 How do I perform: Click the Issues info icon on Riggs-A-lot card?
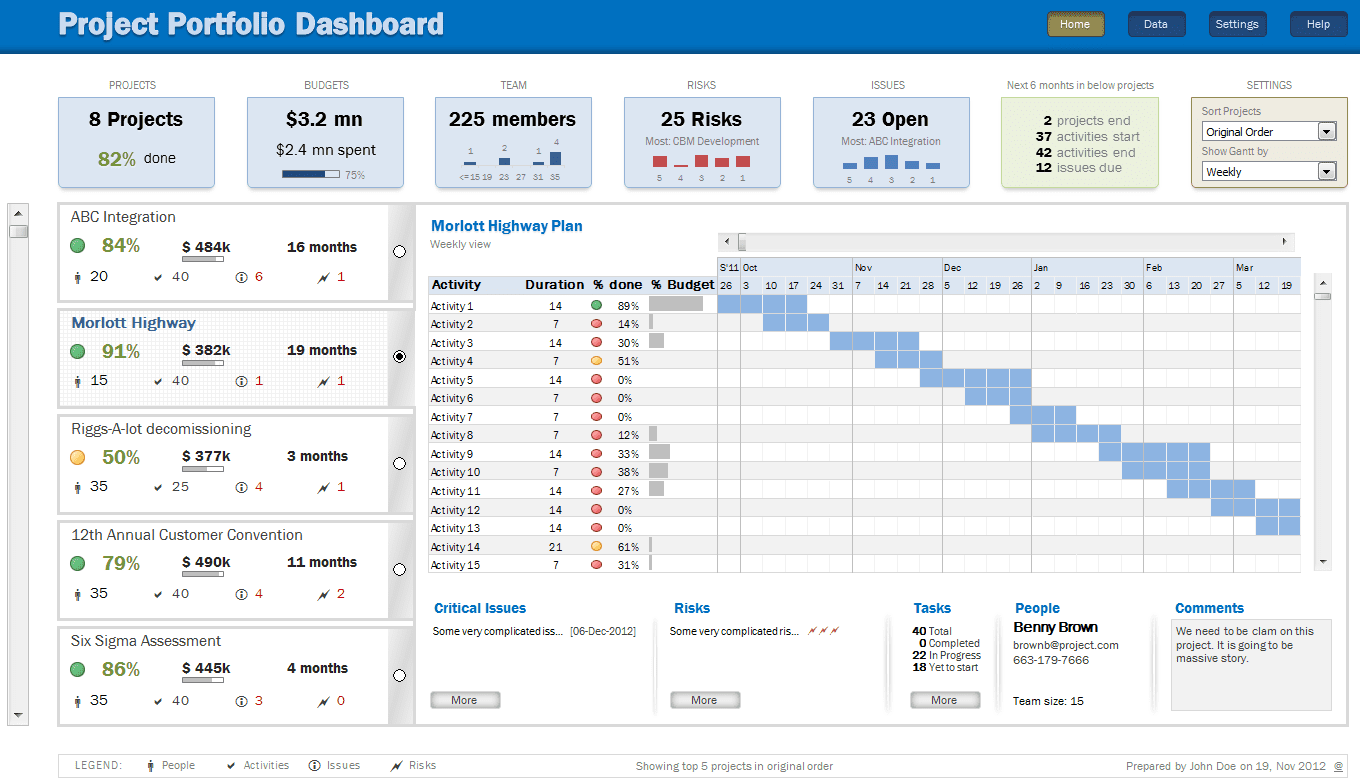(x=240, y=489)
